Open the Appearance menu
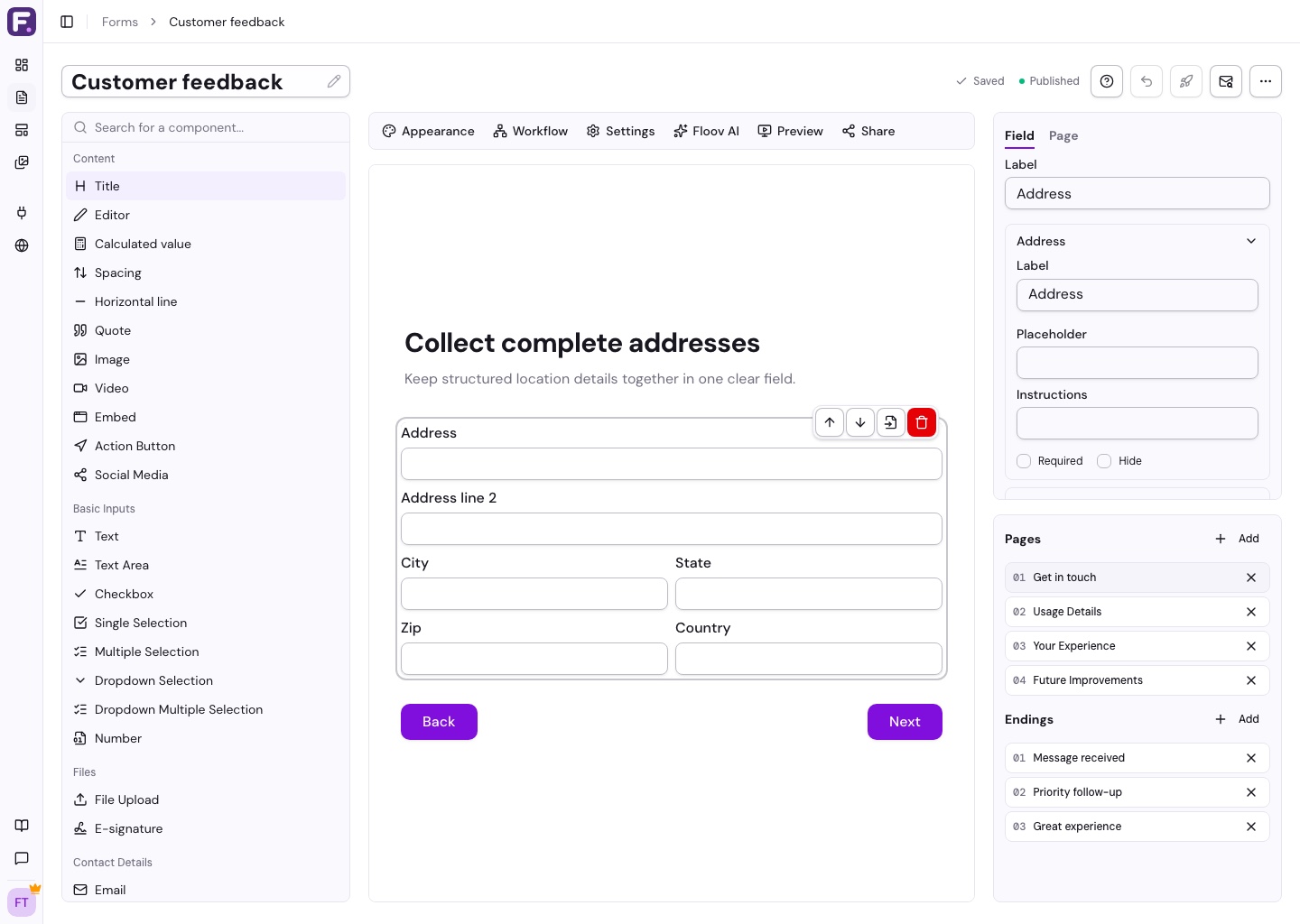1300x924 pixels. click(x=428, y=131)
